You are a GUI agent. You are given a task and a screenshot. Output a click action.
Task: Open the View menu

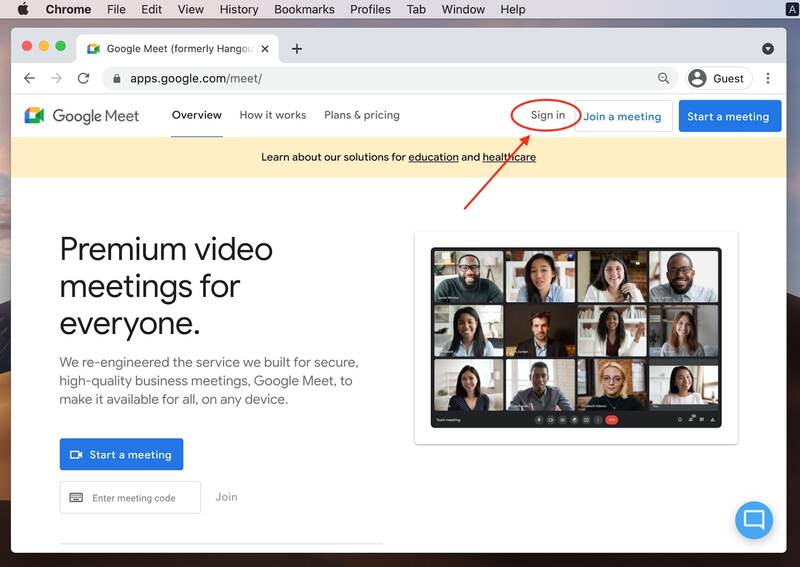click(191, 9)
